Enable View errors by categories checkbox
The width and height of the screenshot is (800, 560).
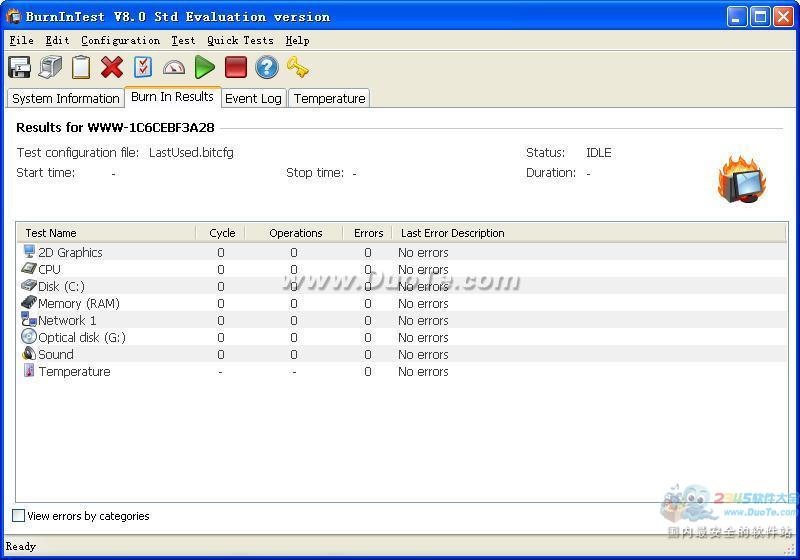[x=18, y=515]
